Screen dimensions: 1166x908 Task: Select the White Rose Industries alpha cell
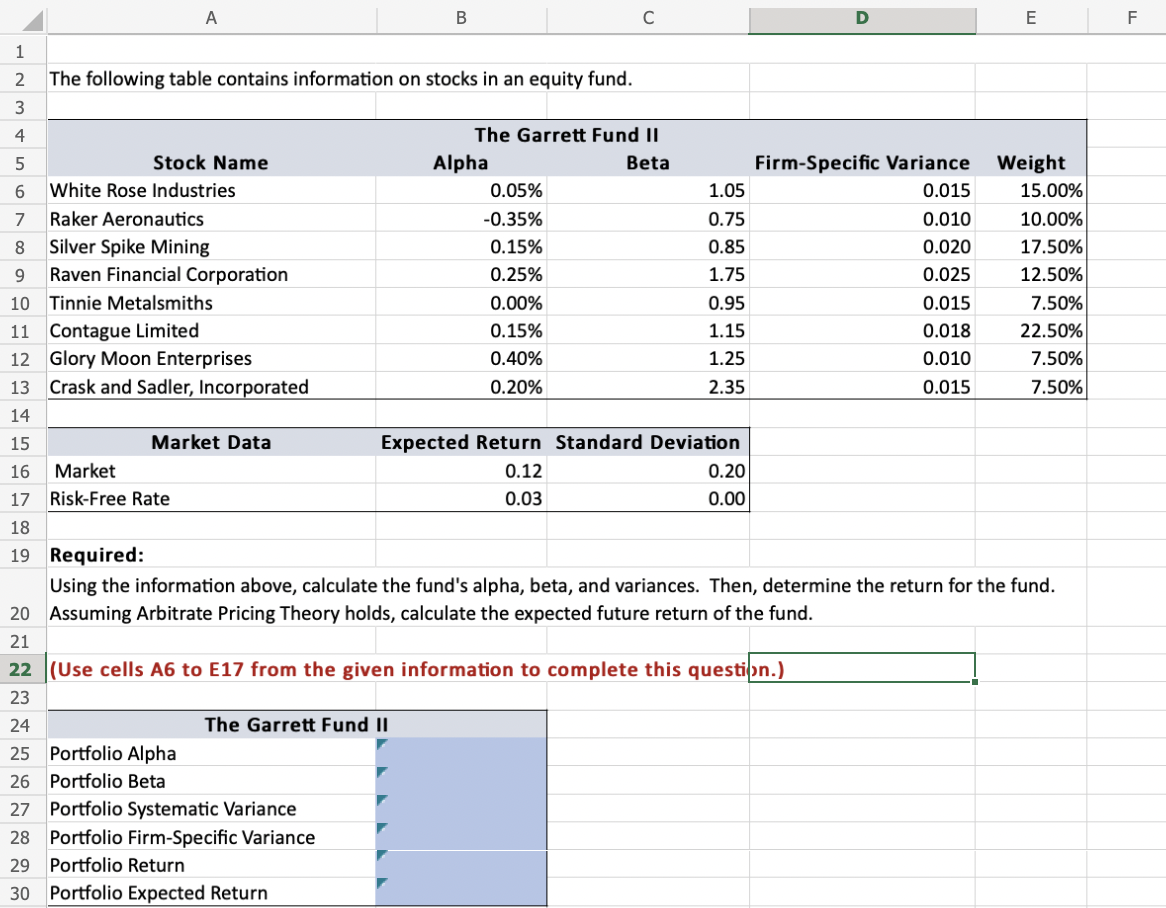pyautogui.click(x=461, y=190)
